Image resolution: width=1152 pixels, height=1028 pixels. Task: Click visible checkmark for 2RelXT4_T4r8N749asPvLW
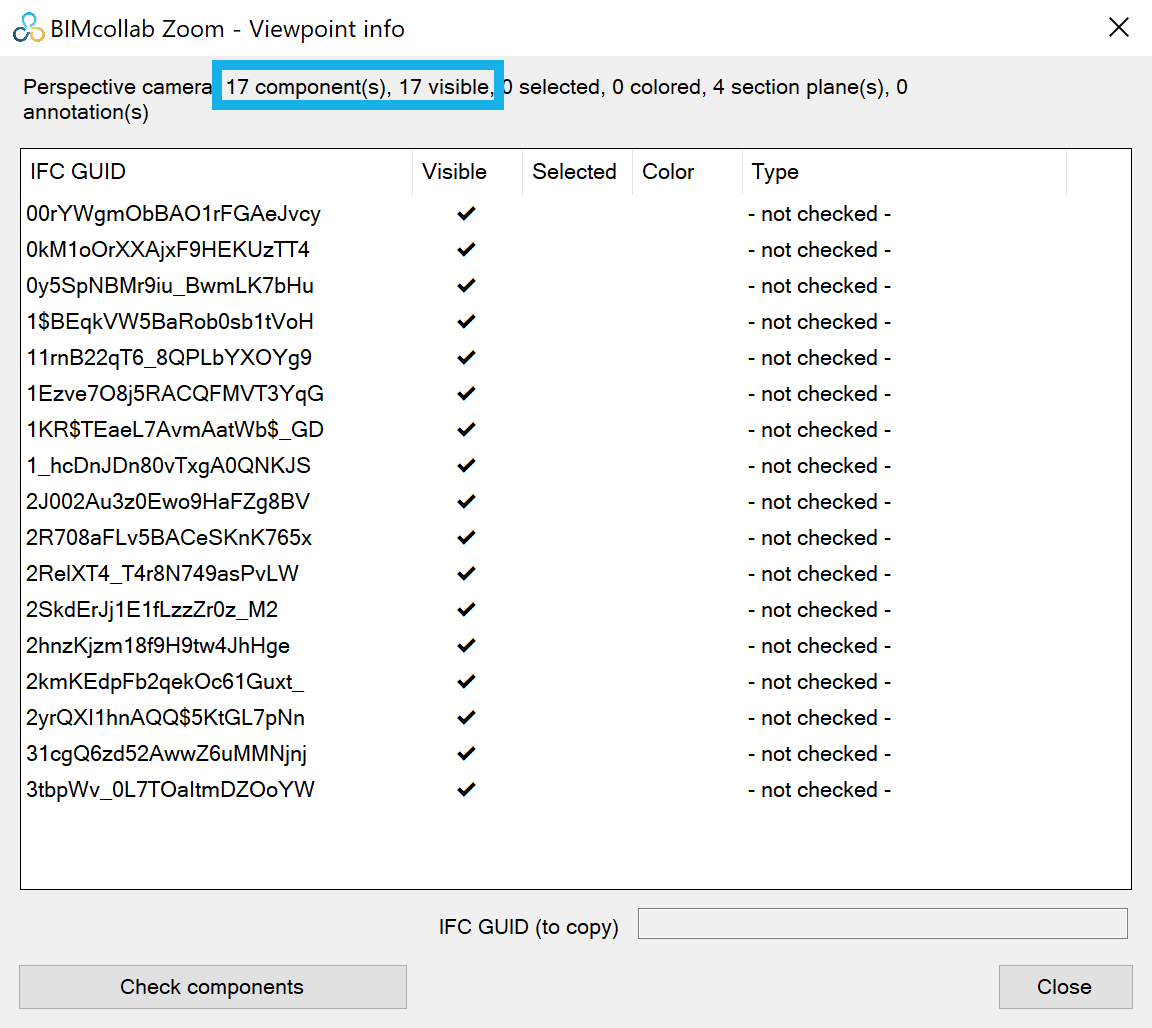click(x=467, y=574)
